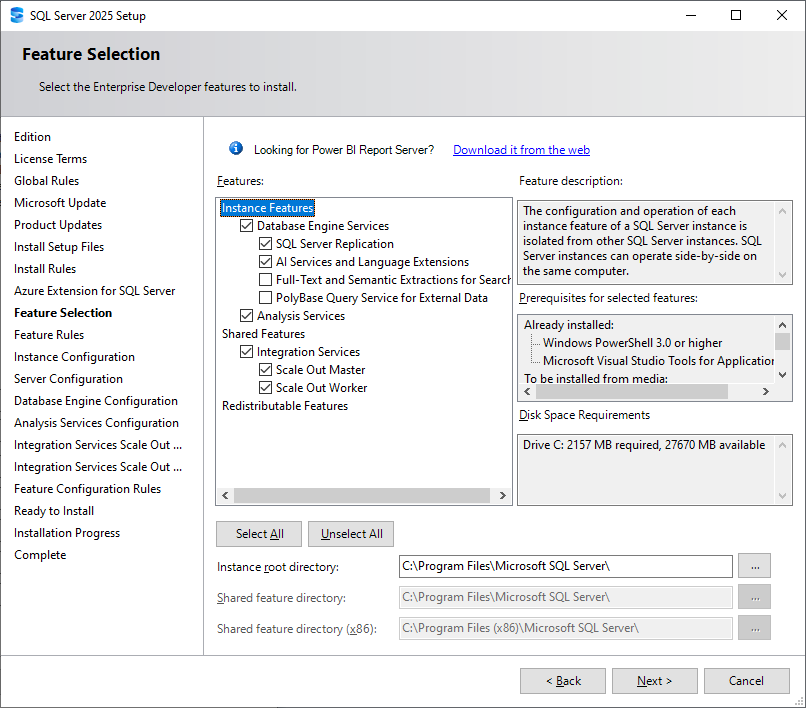Toggle the Database Engine Services checkbox

coord(247,226)
